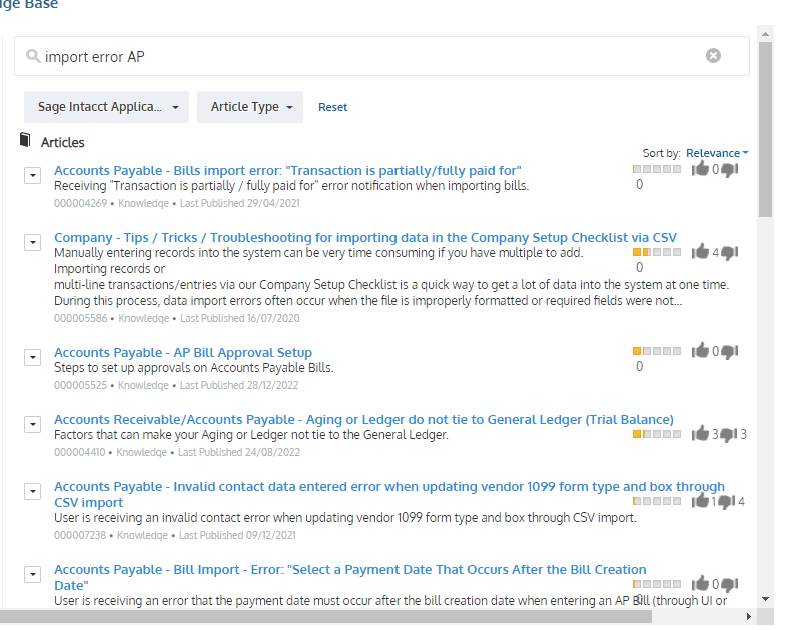Click the Articles book icon

(x=25, y=140)
